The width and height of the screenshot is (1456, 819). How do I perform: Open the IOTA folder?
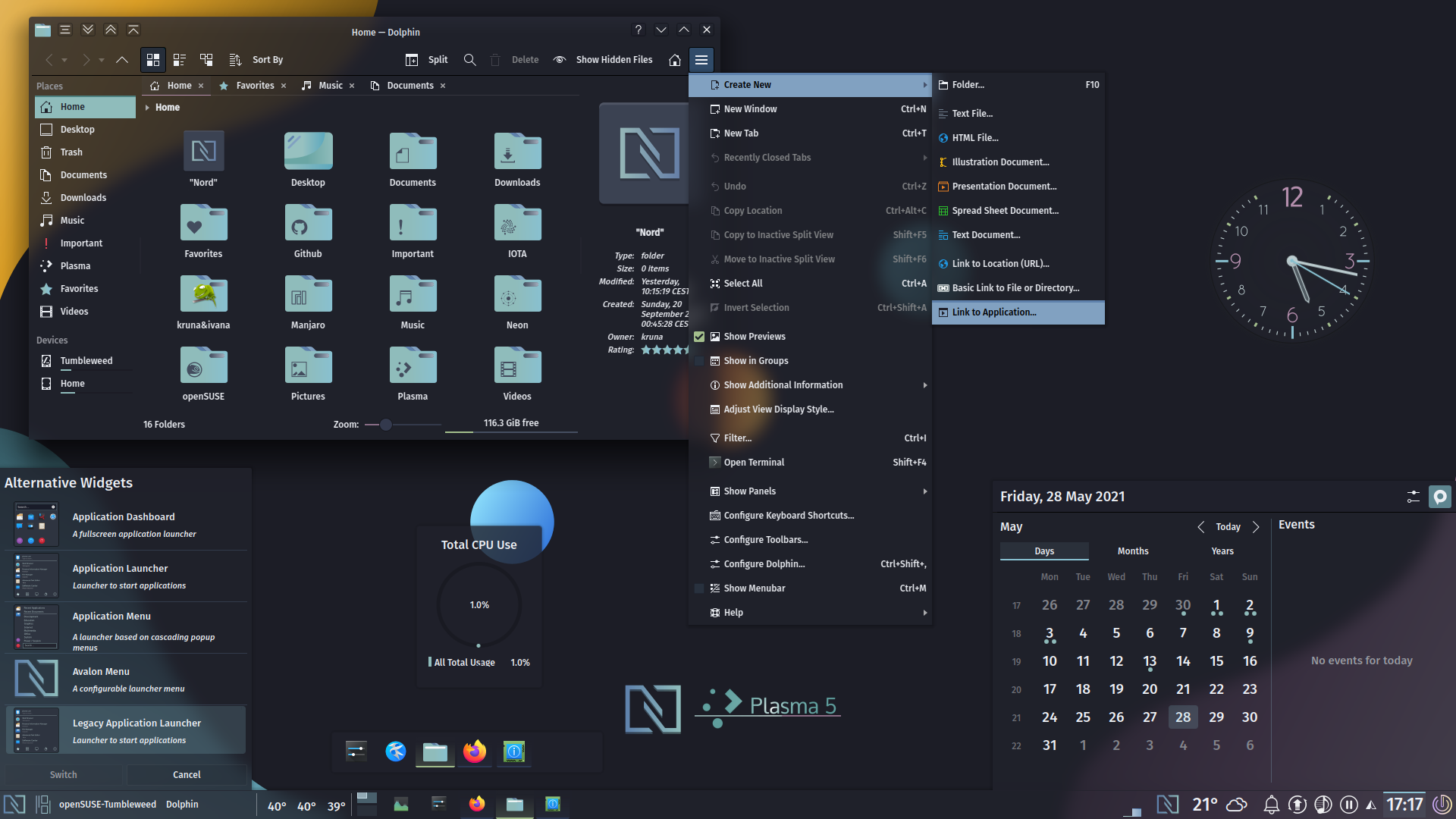(517, 231)
